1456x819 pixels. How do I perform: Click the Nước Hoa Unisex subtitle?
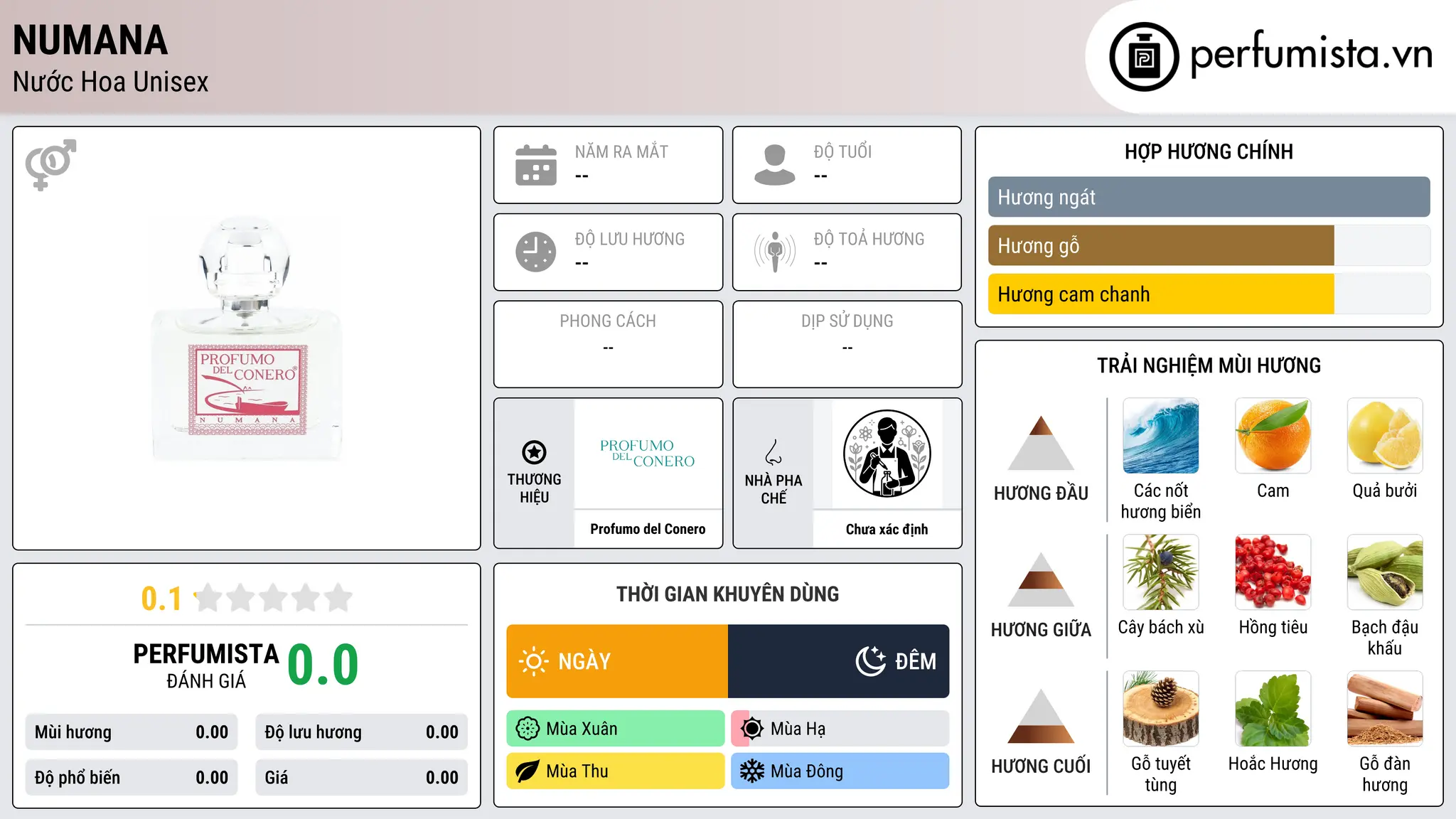point(111,82)
